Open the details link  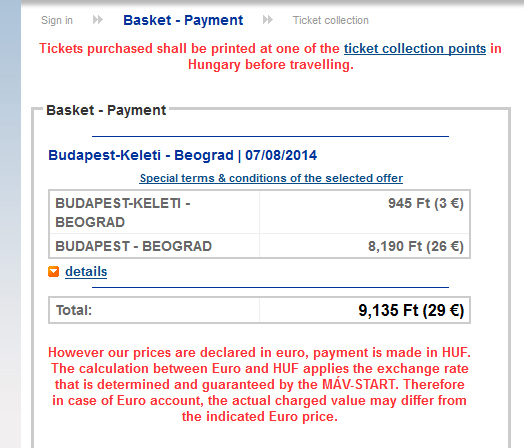86,272
